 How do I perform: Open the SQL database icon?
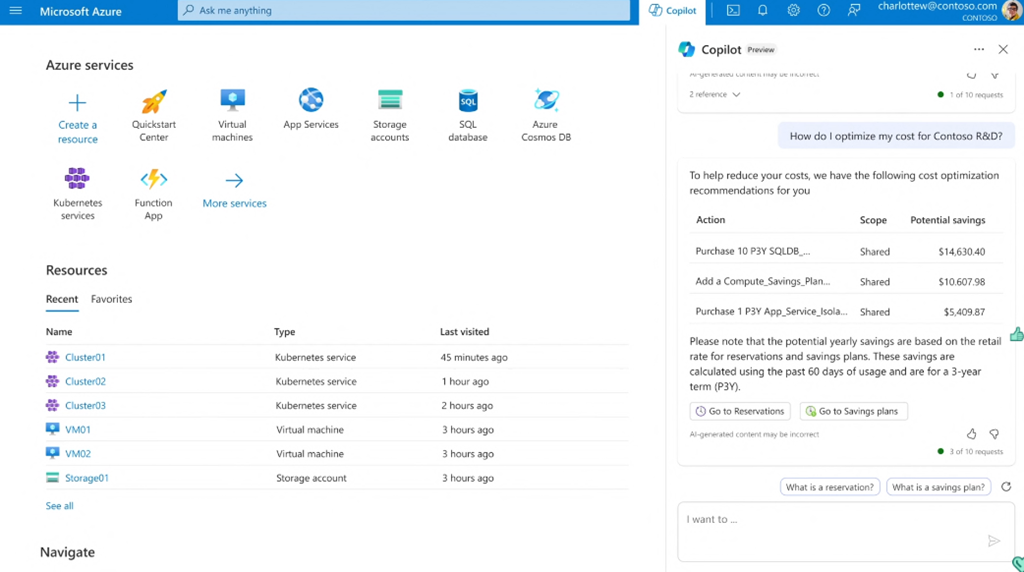(467, 101)
